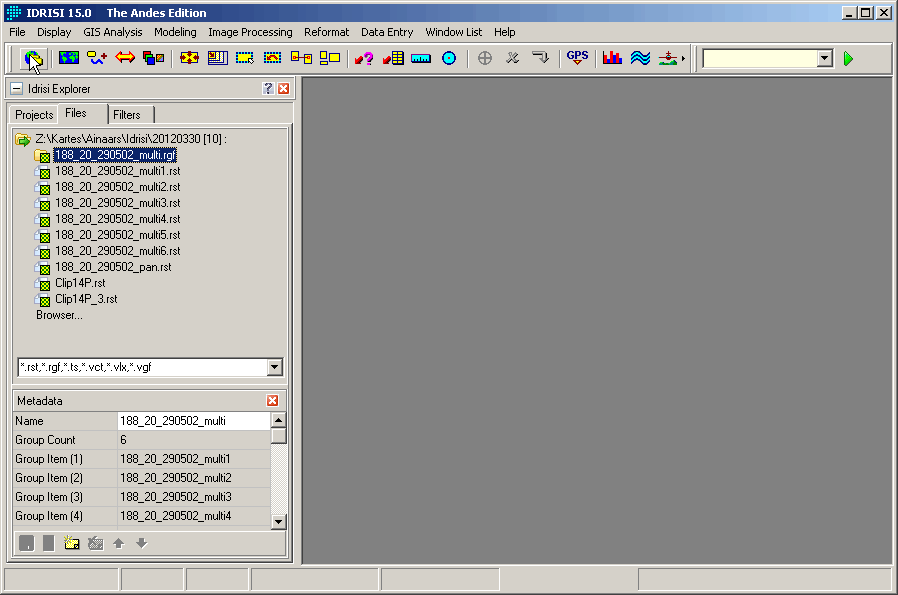Viewport: 898px width, 595px height.
Task: Click the grey down arrow icon
Action: (141, 543)
